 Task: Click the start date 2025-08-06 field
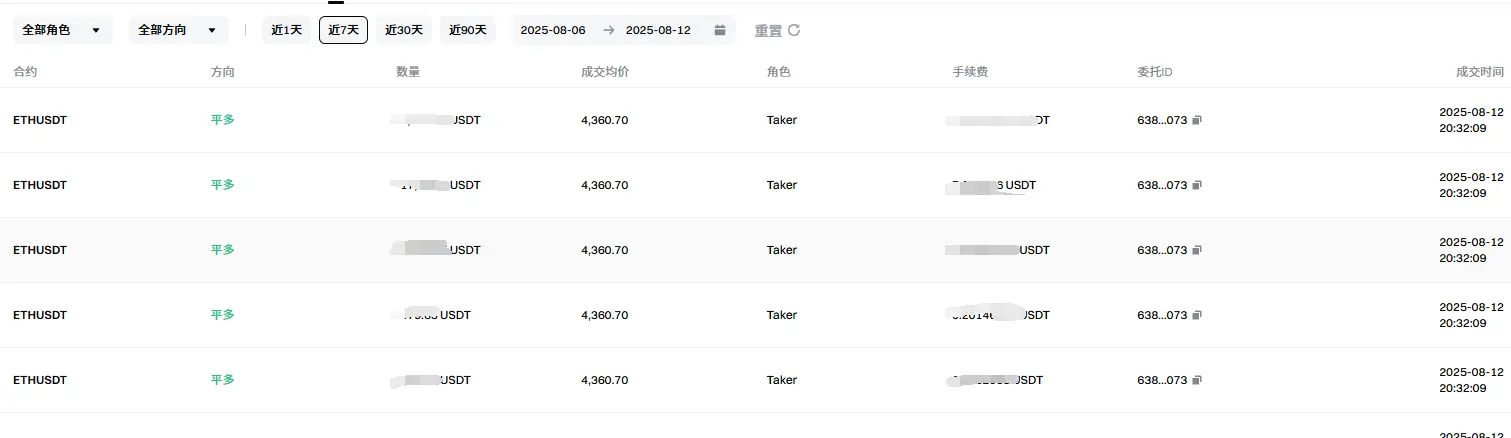[553, 30]
